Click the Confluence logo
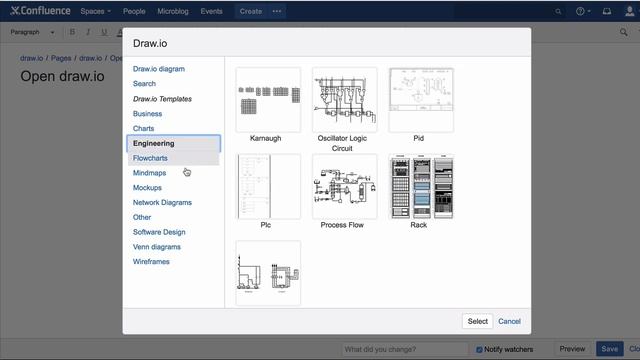 point(40,11)
